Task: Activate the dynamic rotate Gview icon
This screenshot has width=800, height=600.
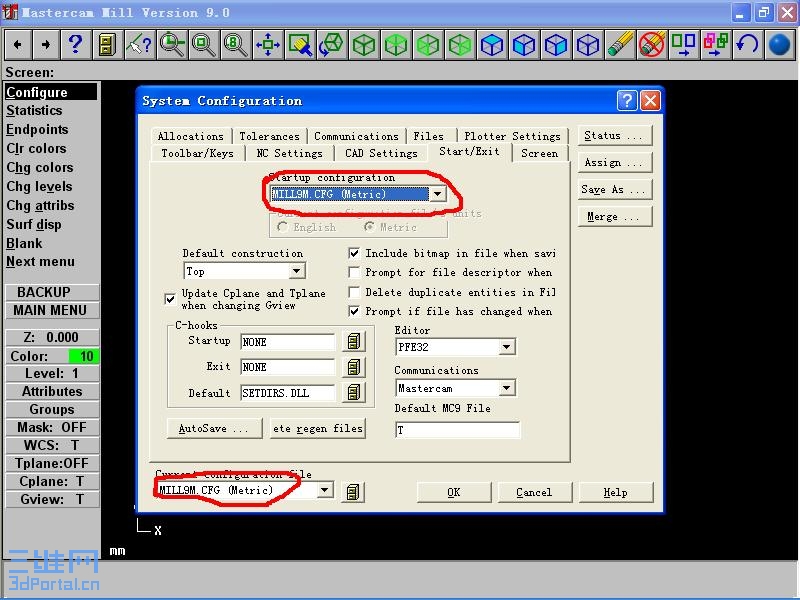Action: tap(332, 45)
